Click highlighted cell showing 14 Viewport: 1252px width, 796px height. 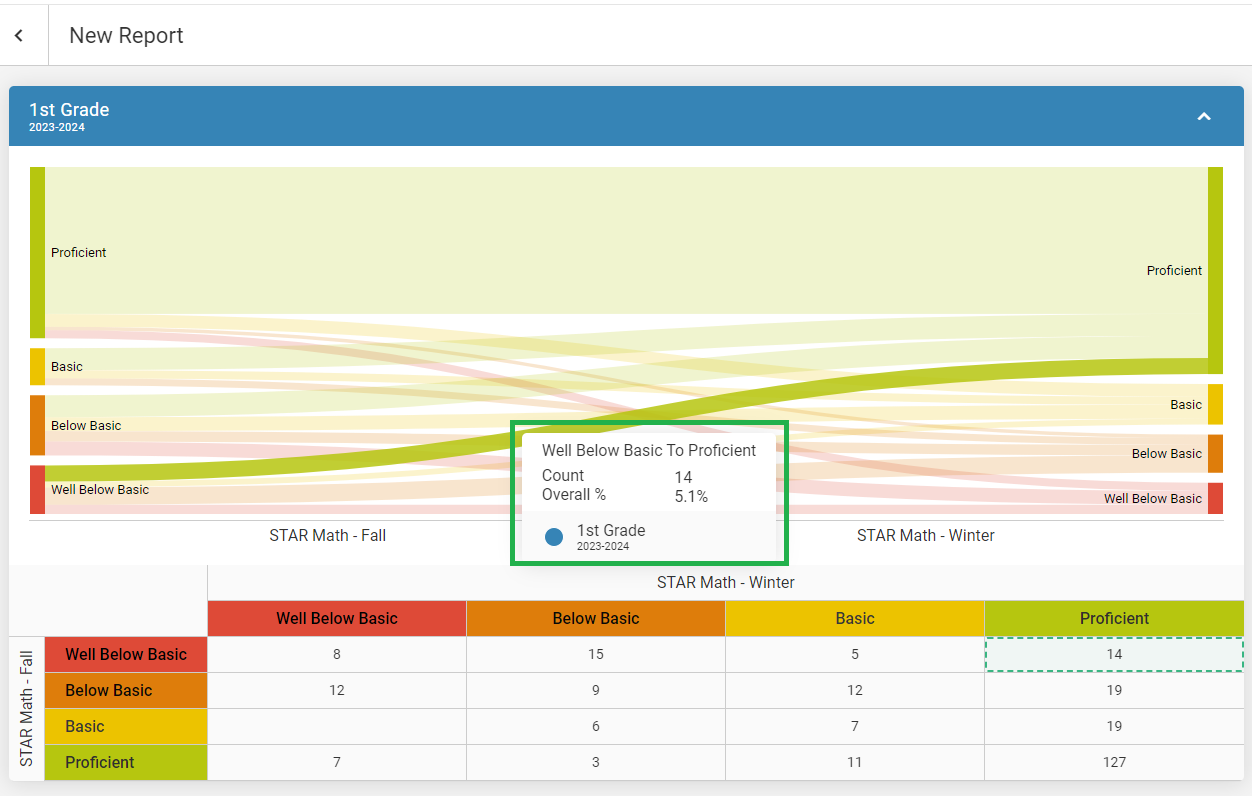tap(1114, 654)
